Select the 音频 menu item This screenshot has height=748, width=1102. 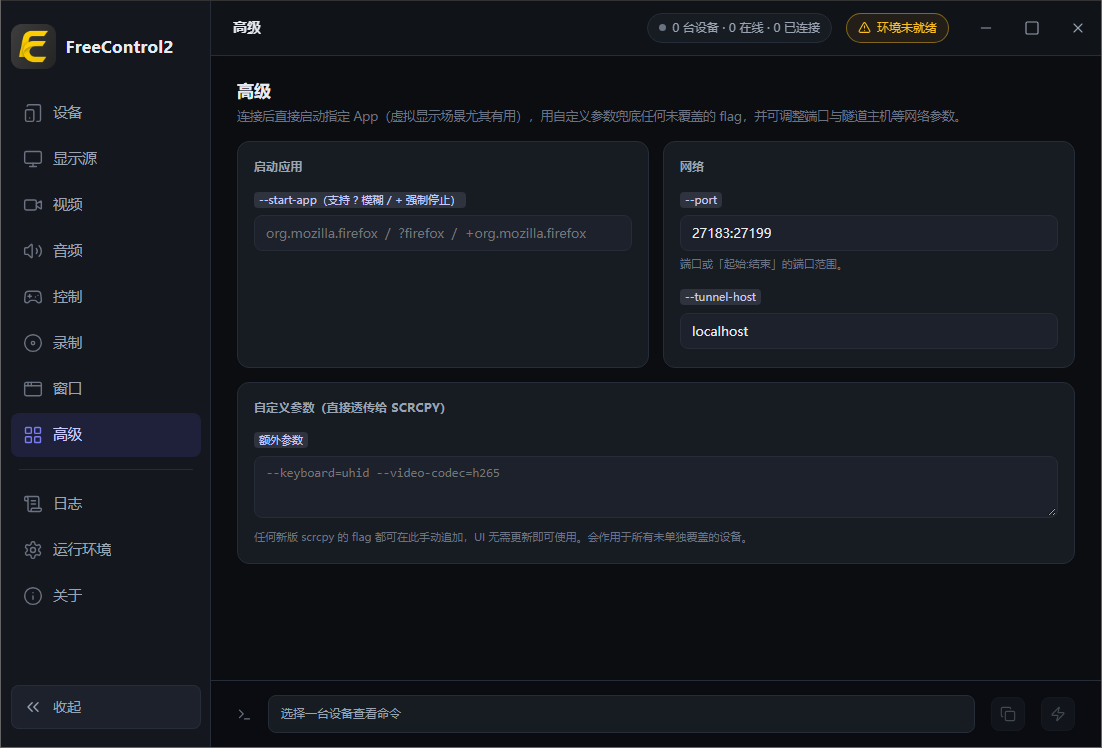tap(106, 251)
